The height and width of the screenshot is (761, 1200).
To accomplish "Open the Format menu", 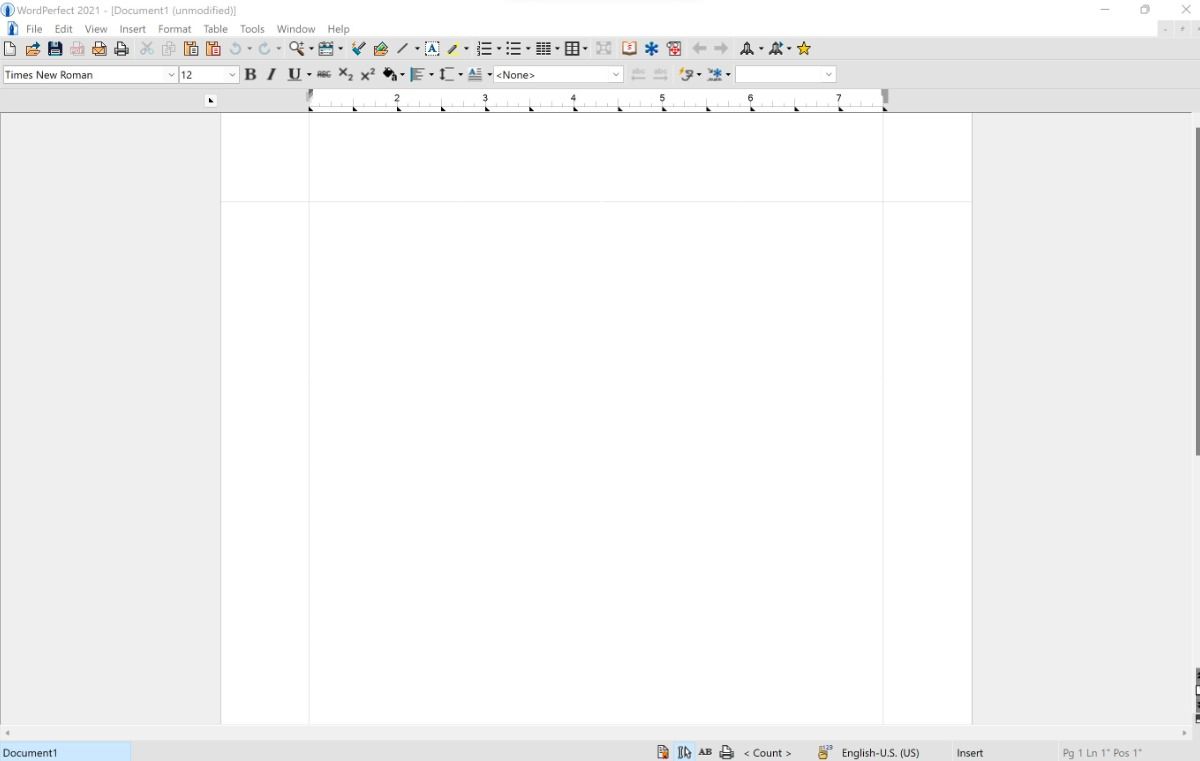I will point(174,29).
